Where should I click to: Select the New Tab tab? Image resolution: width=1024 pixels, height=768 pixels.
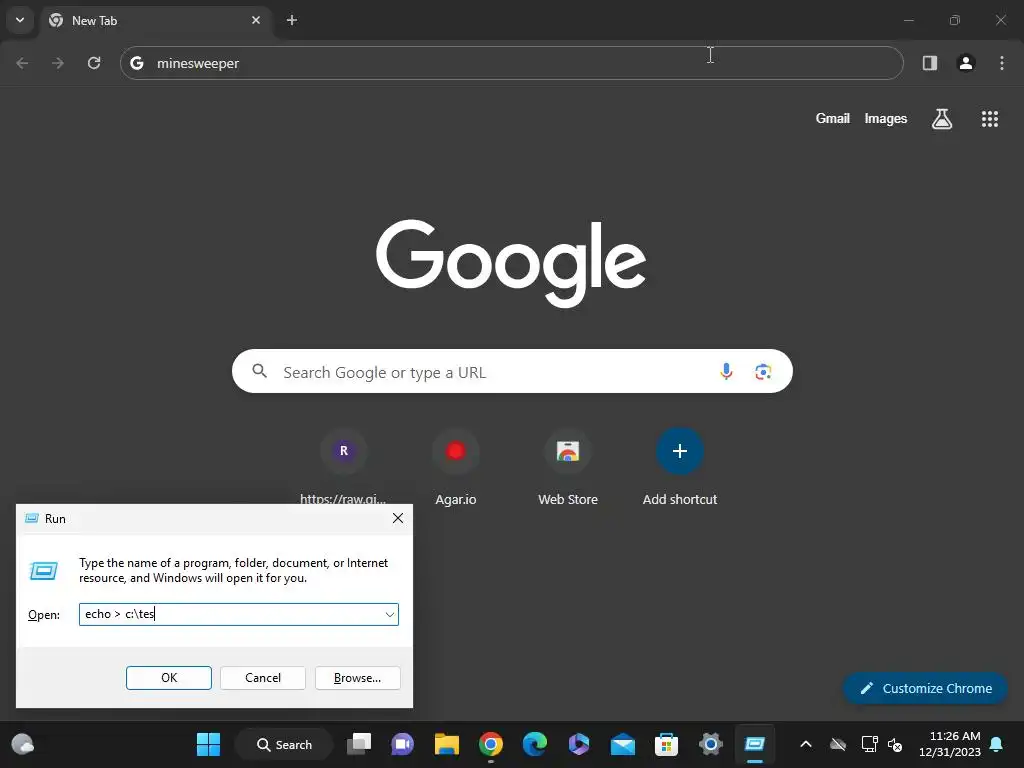point(157,20)
